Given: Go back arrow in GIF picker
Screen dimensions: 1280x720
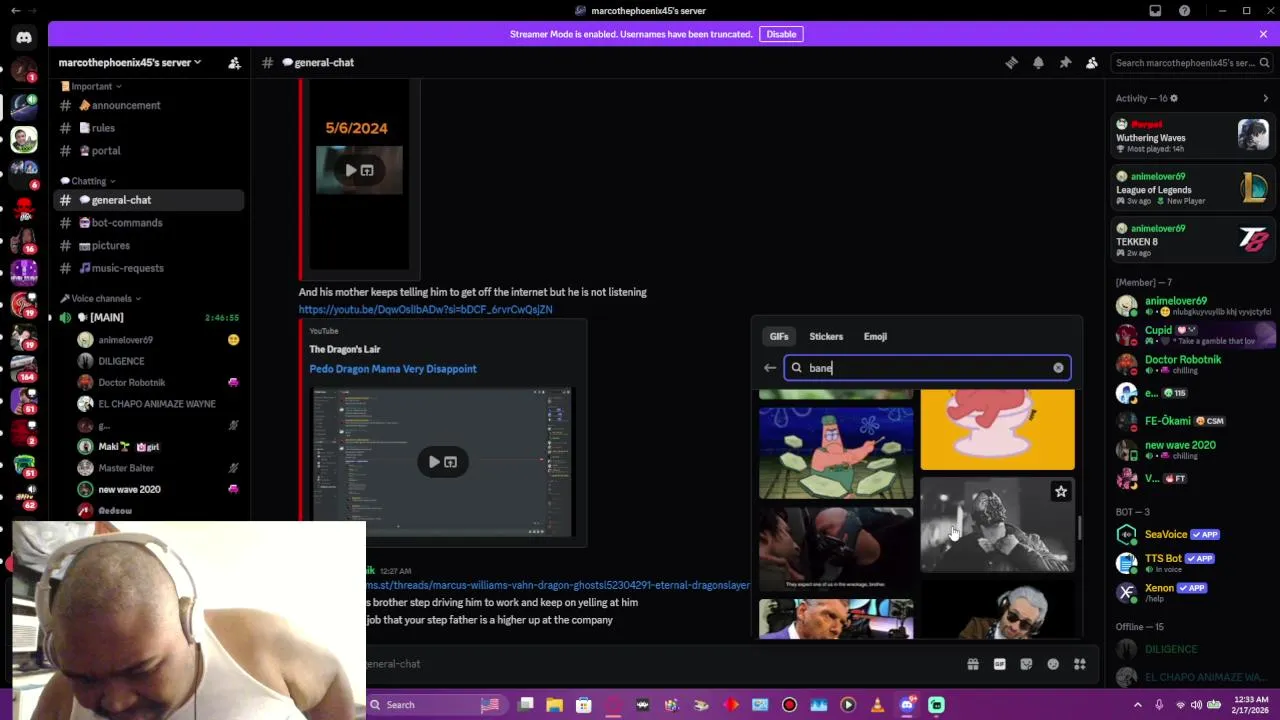Looking at the screenshot, I should 770,368.
